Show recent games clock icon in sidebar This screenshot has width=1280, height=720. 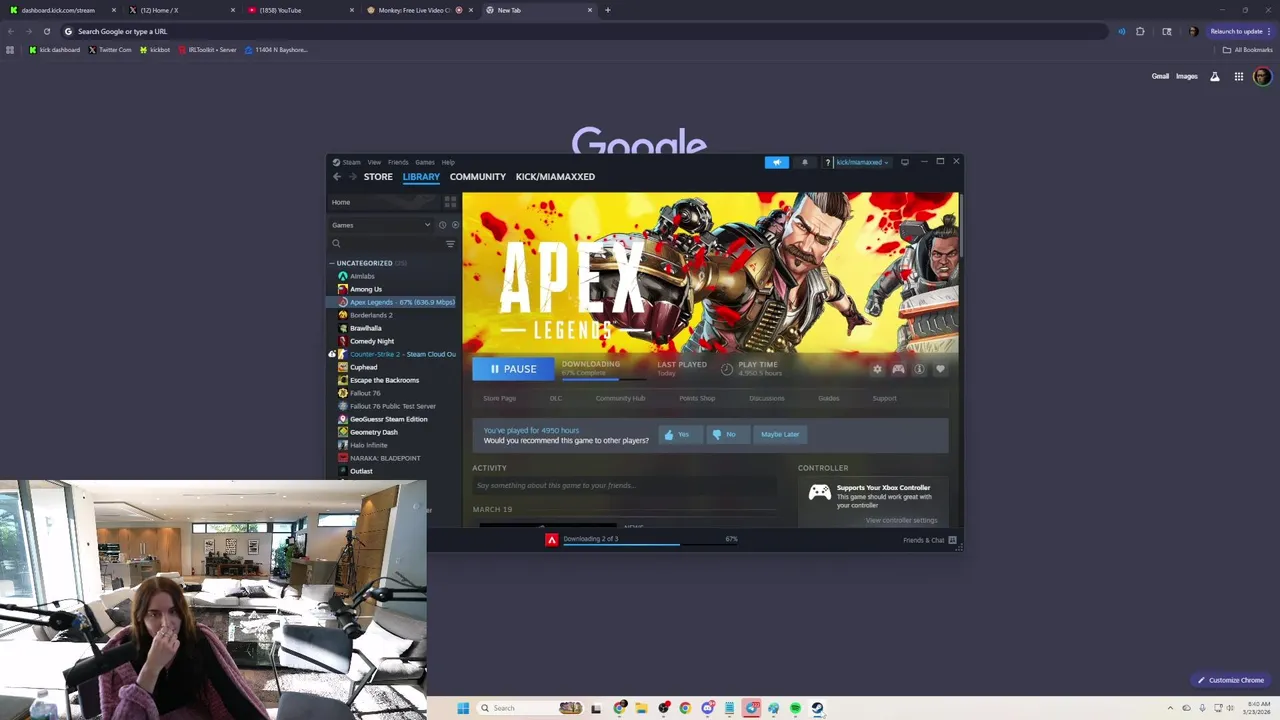pyautogui.click(x=442, y=225)
